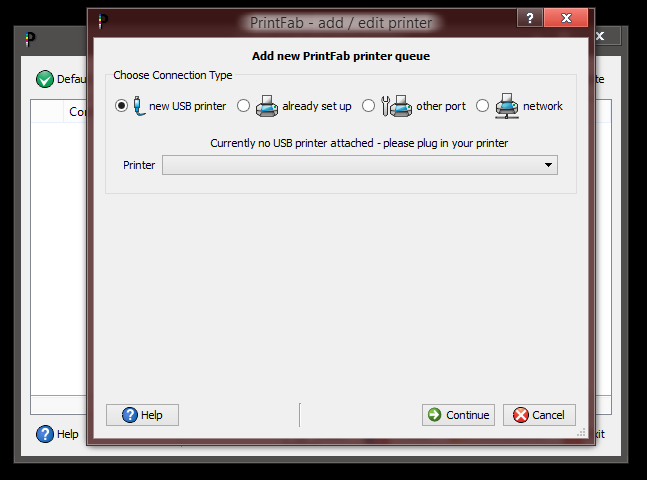Image resolution: width=647 pixels, height=480 pixels.
Task: Click the Continue button
Action: click(x=458, y=415)
